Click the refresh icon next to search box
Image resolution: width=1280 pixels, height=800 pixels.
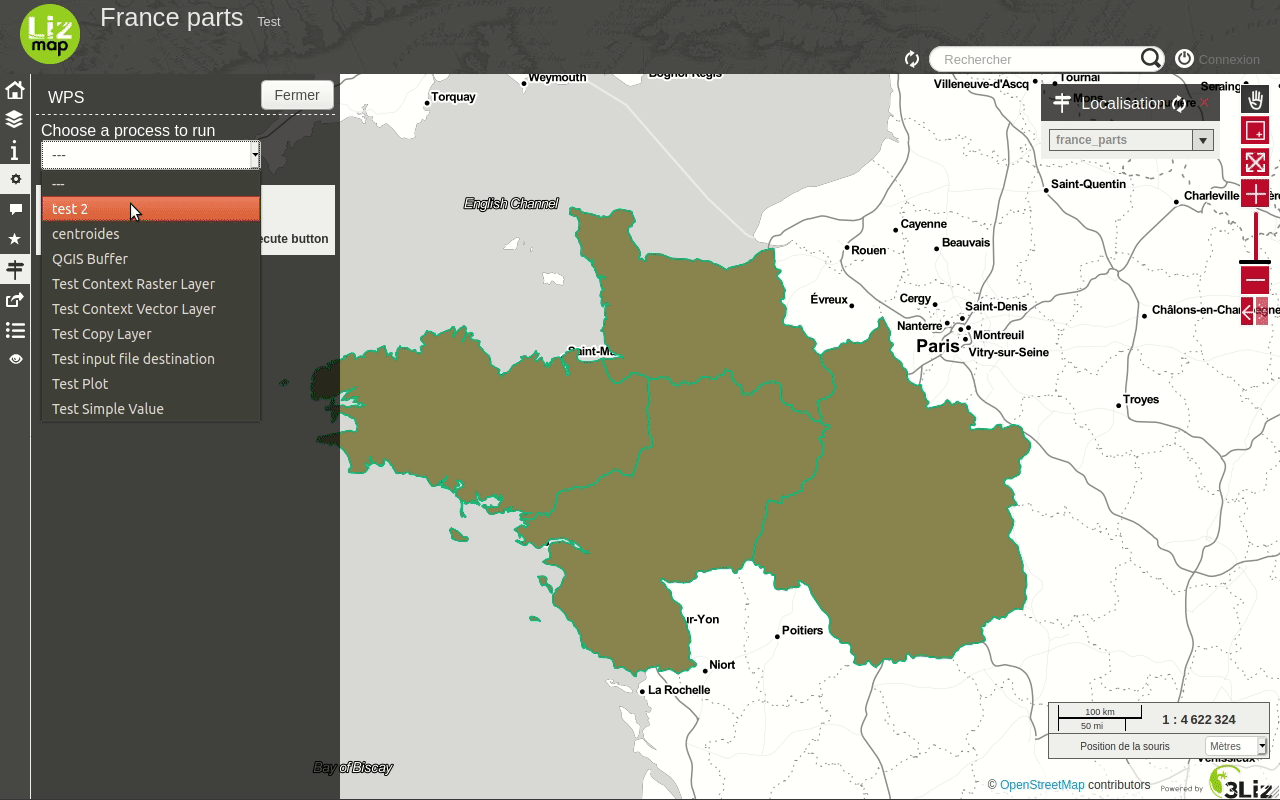[911, 59]
